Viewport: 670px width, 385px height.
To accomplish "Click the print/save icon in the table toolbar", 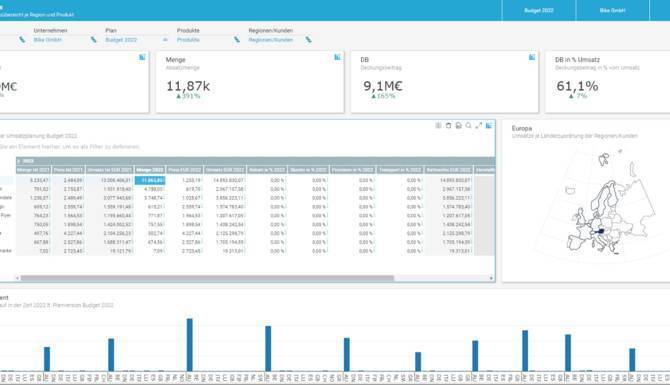I will (458, 125).
